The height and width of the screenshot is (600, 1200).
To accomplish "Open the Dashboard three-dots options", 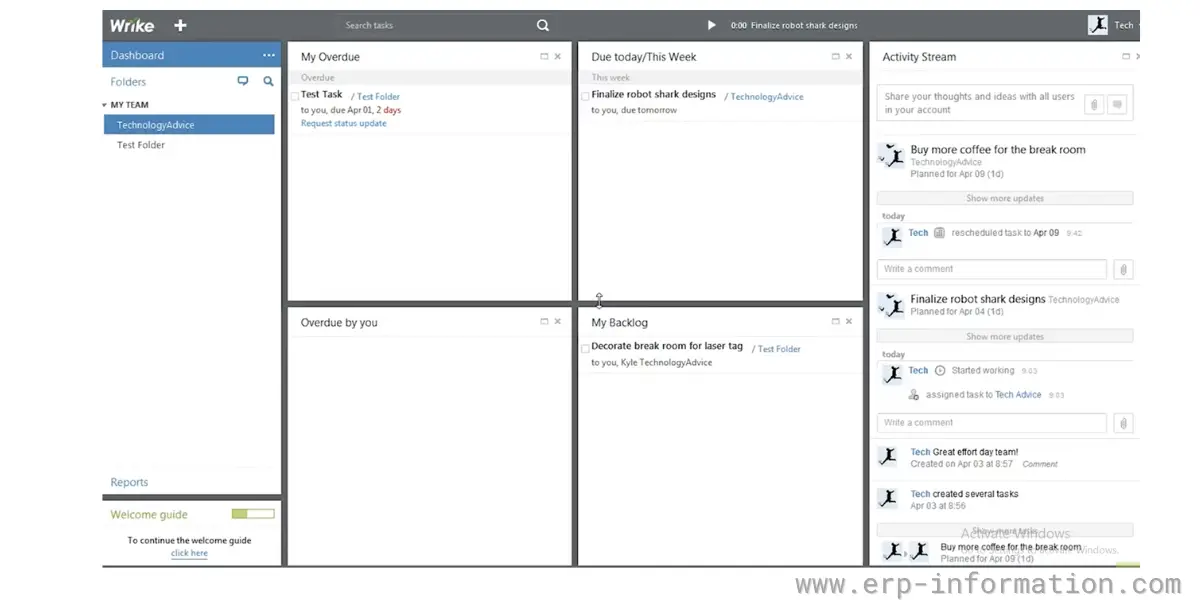I will click(x=268, y=56).
